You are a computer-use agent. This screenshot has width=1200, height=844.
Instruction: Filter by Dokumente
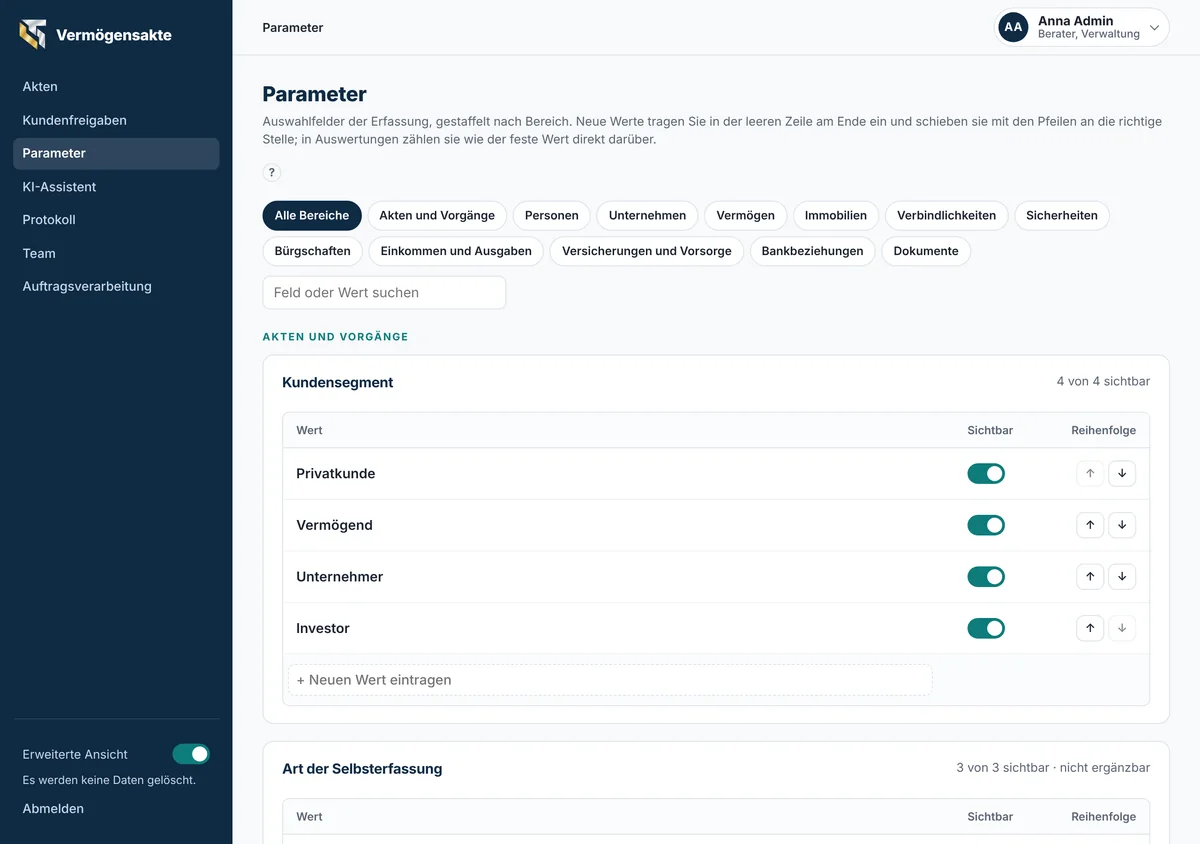[x=926, y=251]
